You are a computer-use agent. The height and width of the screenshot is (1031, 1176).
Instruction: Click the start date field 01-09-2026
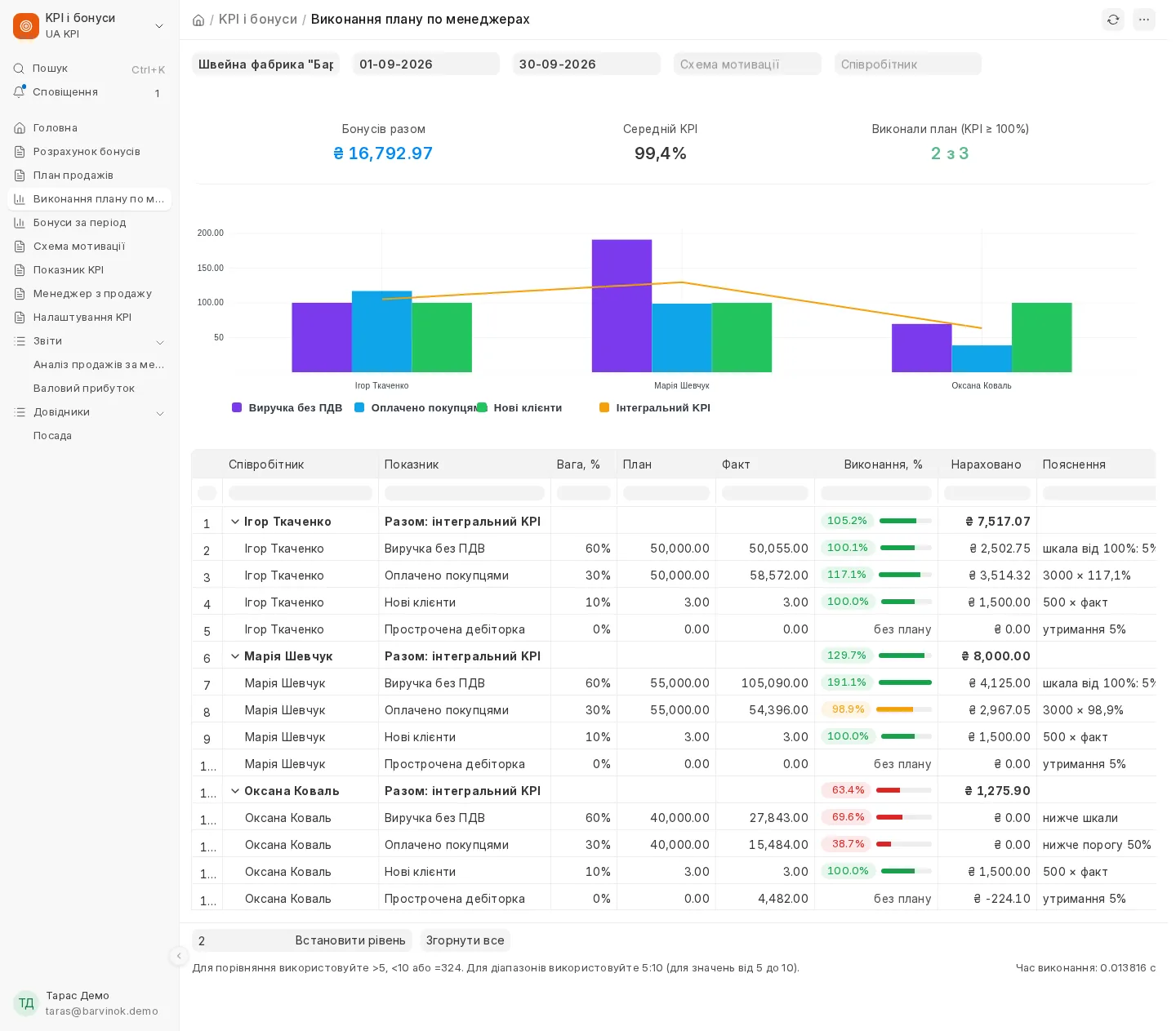pos(426,64)
